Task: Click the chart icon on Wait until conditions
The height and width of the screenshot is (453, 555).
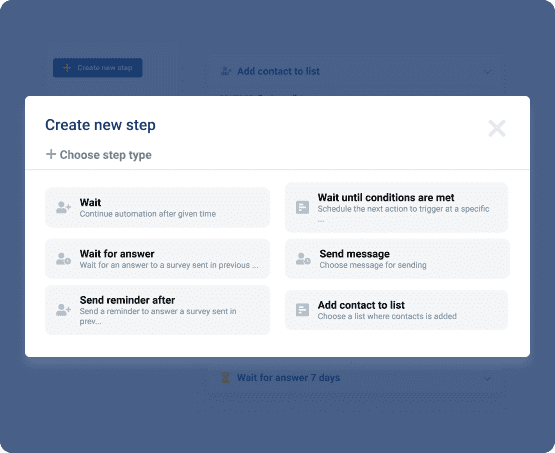Action: [x=302, y=207]
